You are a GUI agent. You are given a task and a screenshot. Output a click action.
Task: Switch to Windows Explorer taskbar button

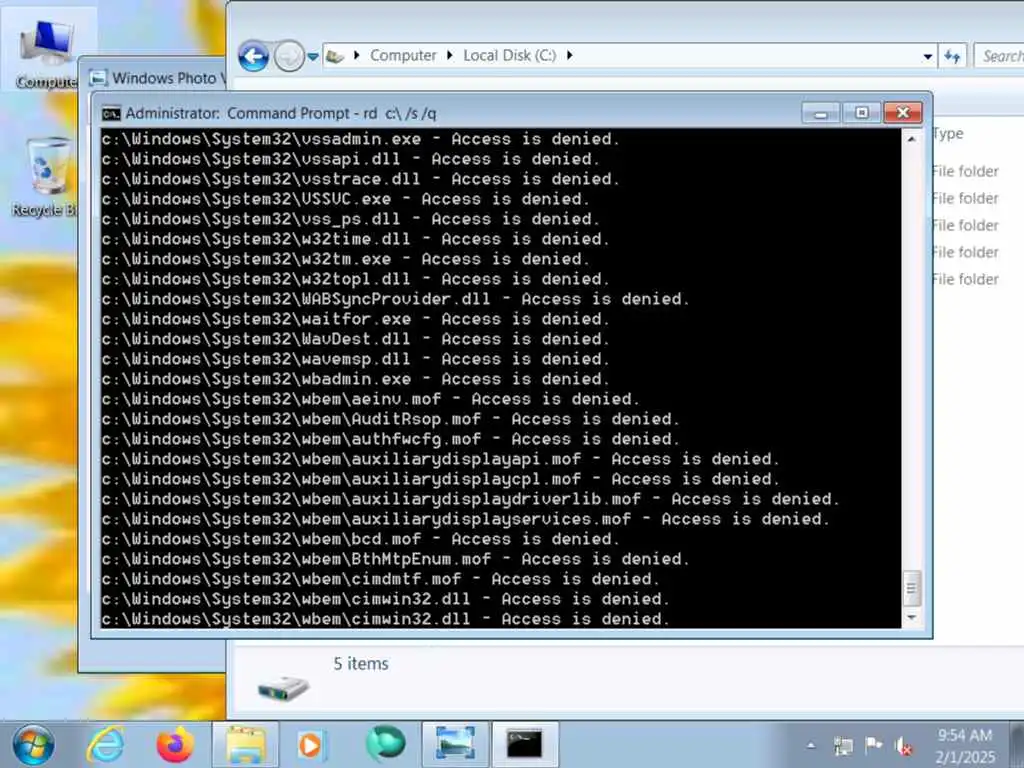(246, 744)
